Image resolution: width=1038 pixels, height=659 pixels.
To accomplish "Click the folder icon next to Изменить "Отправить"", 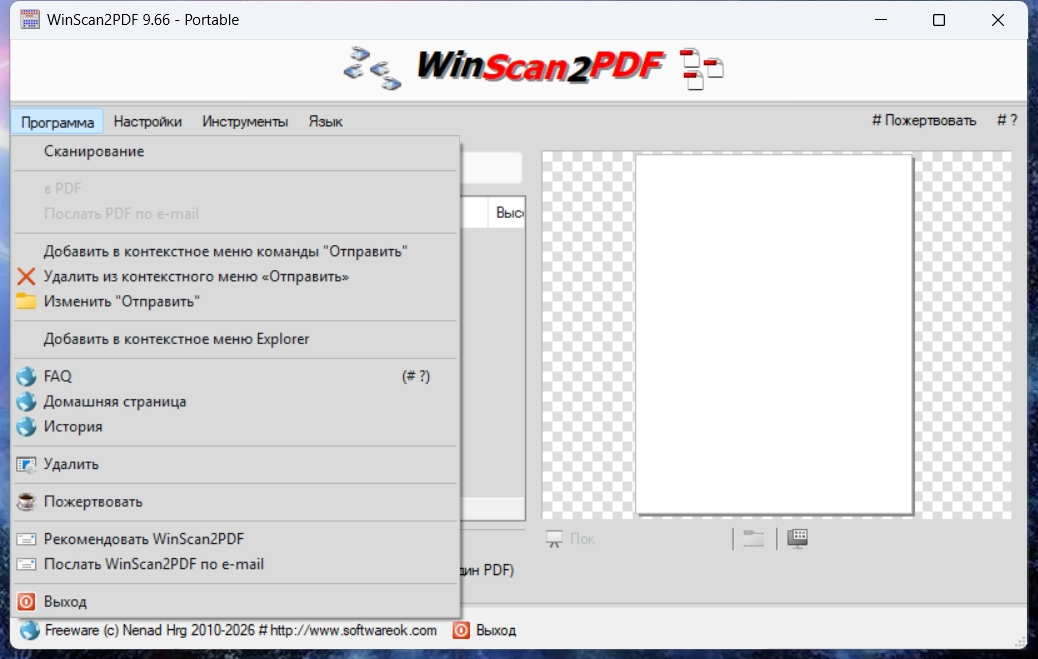I will tap(26, 301).
